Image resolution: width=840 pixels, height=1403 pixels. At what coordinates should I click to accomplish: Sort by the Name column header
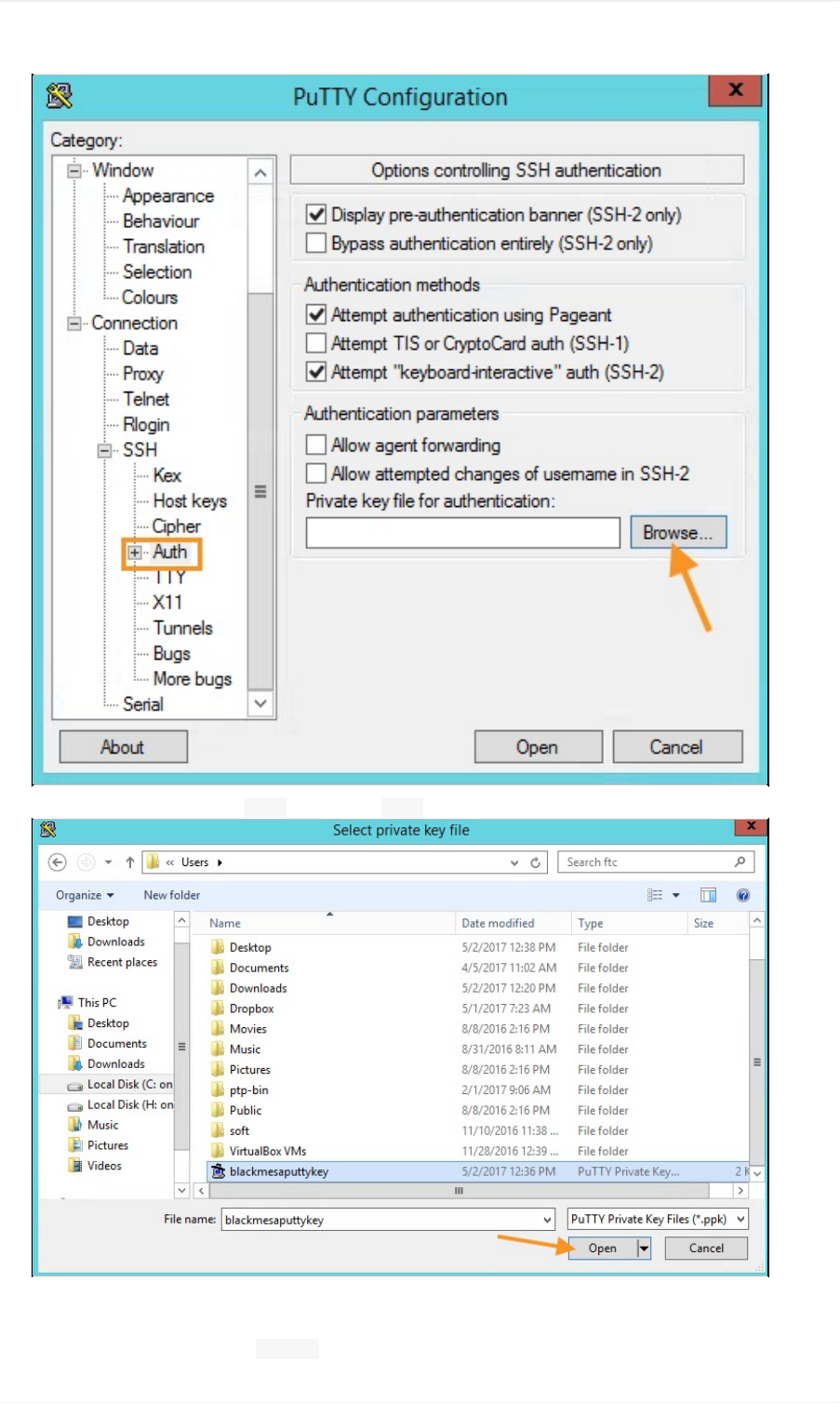[225, 923]
